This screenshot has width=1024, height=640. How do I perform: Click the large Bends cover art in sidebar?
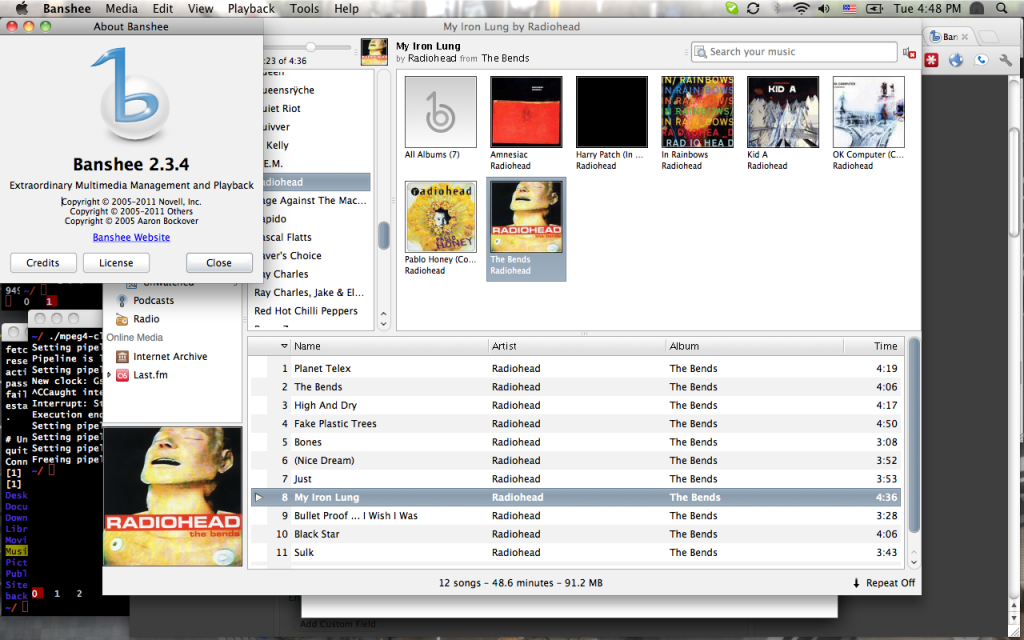click(173, 496)
